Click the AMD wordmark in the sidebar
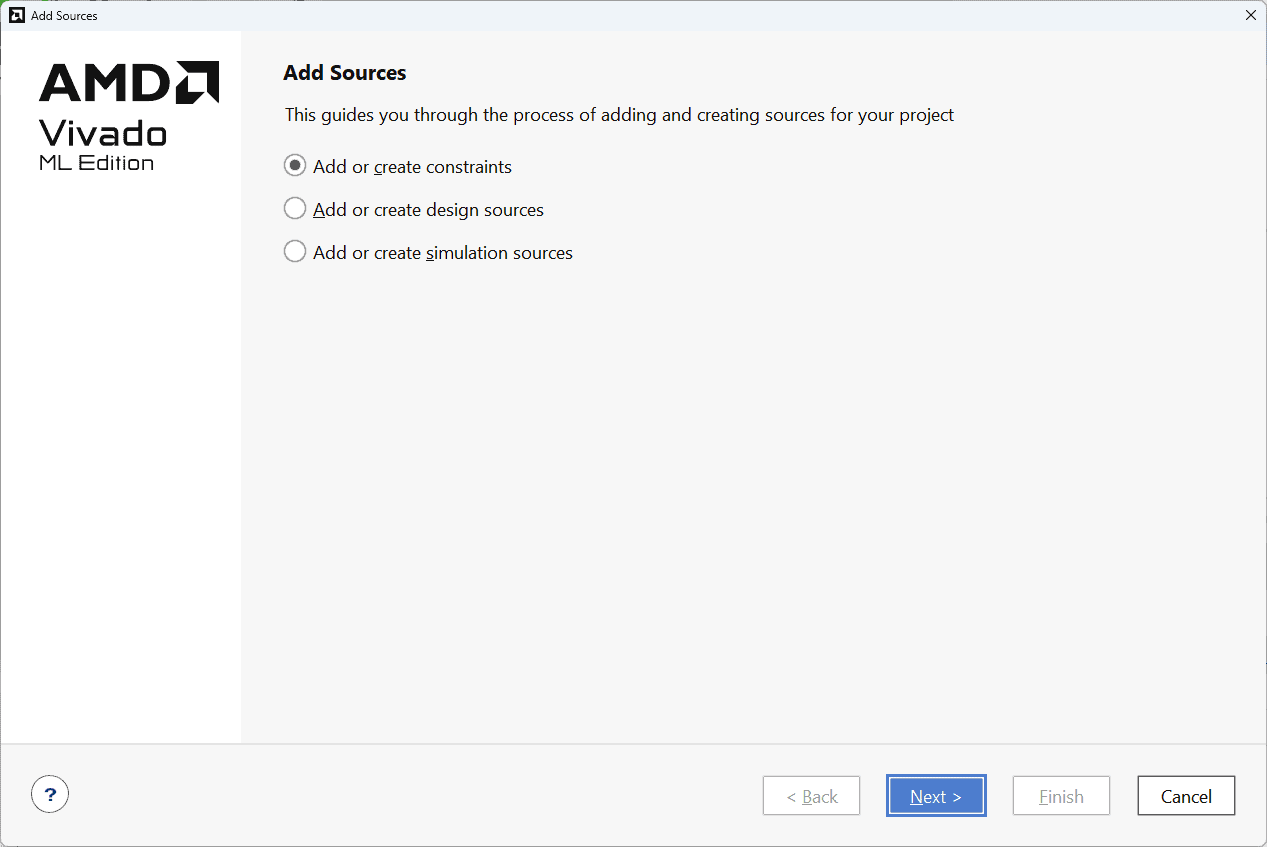 tap(105, 83)
